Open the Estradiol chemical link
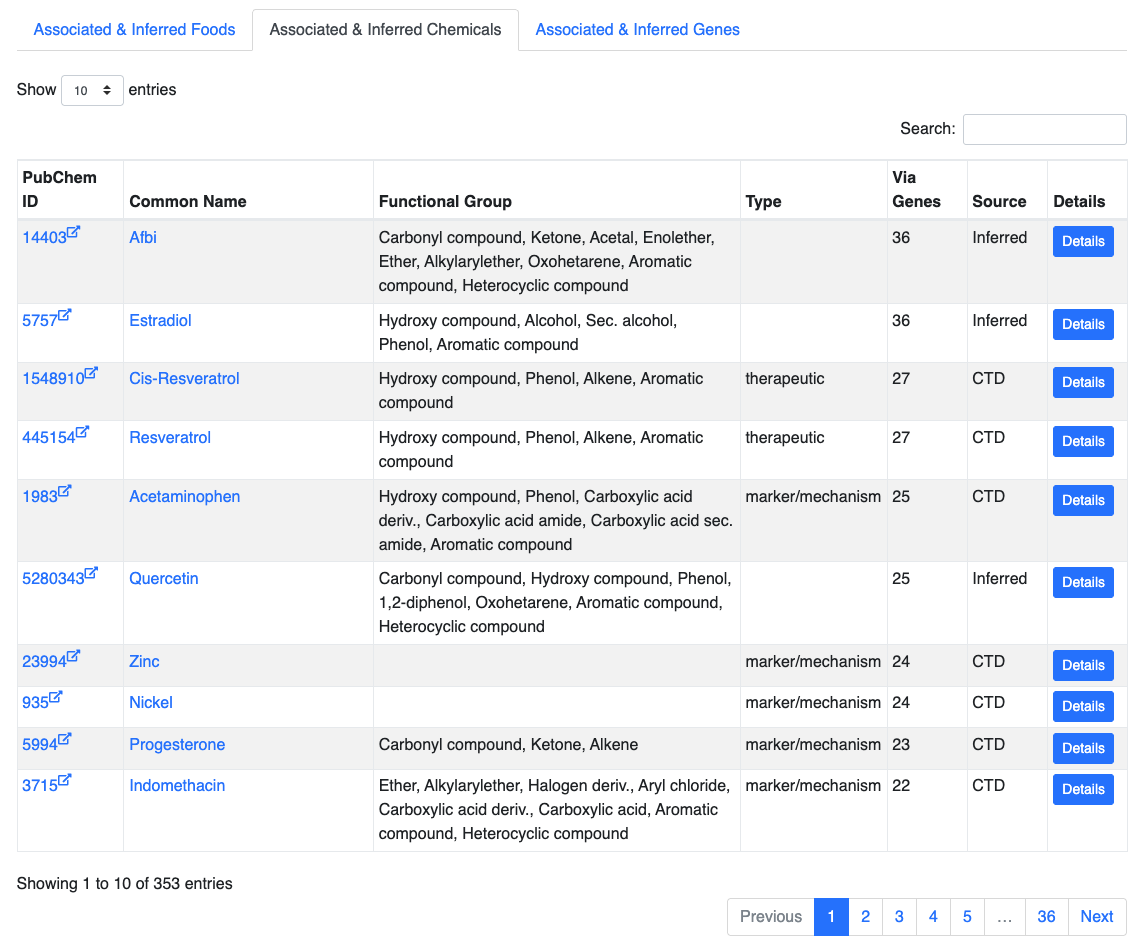Screen dimensions: 1148x944 160,320
